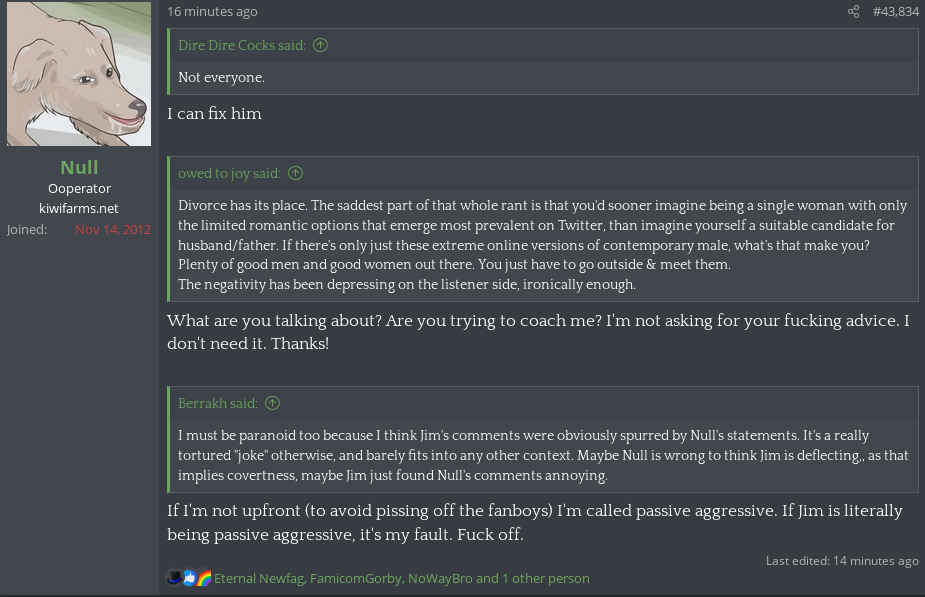
Task: View Eternal Newfag in the reactions list
Action: click(x=259, y=578)
